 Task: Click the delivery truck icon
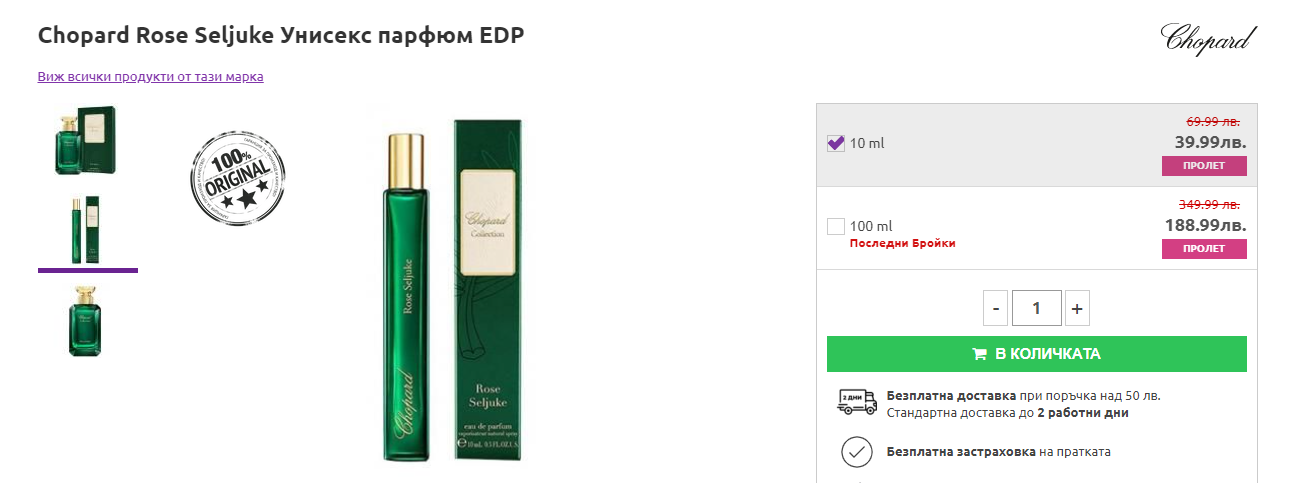855,403
